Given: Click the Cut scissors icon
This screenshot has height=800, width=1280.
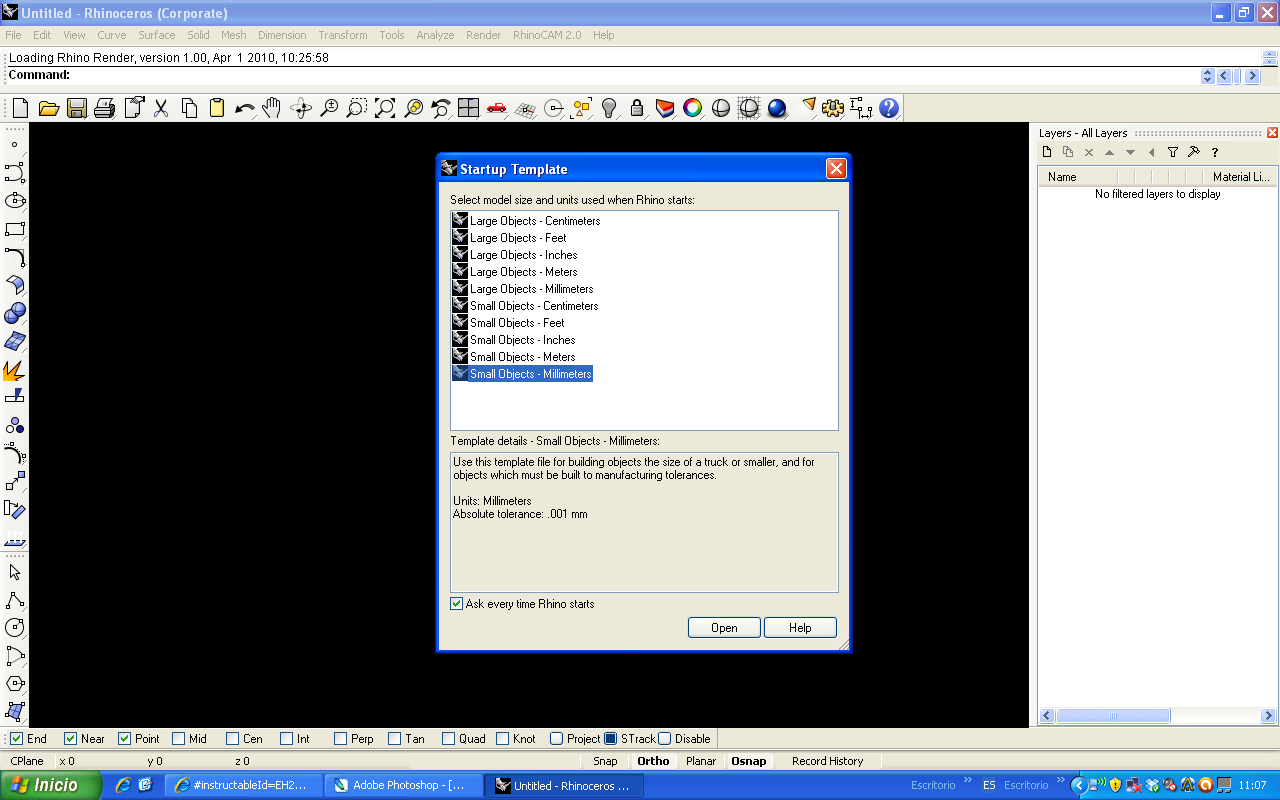Looking at the screenshot, I should [x=161, y=108].
